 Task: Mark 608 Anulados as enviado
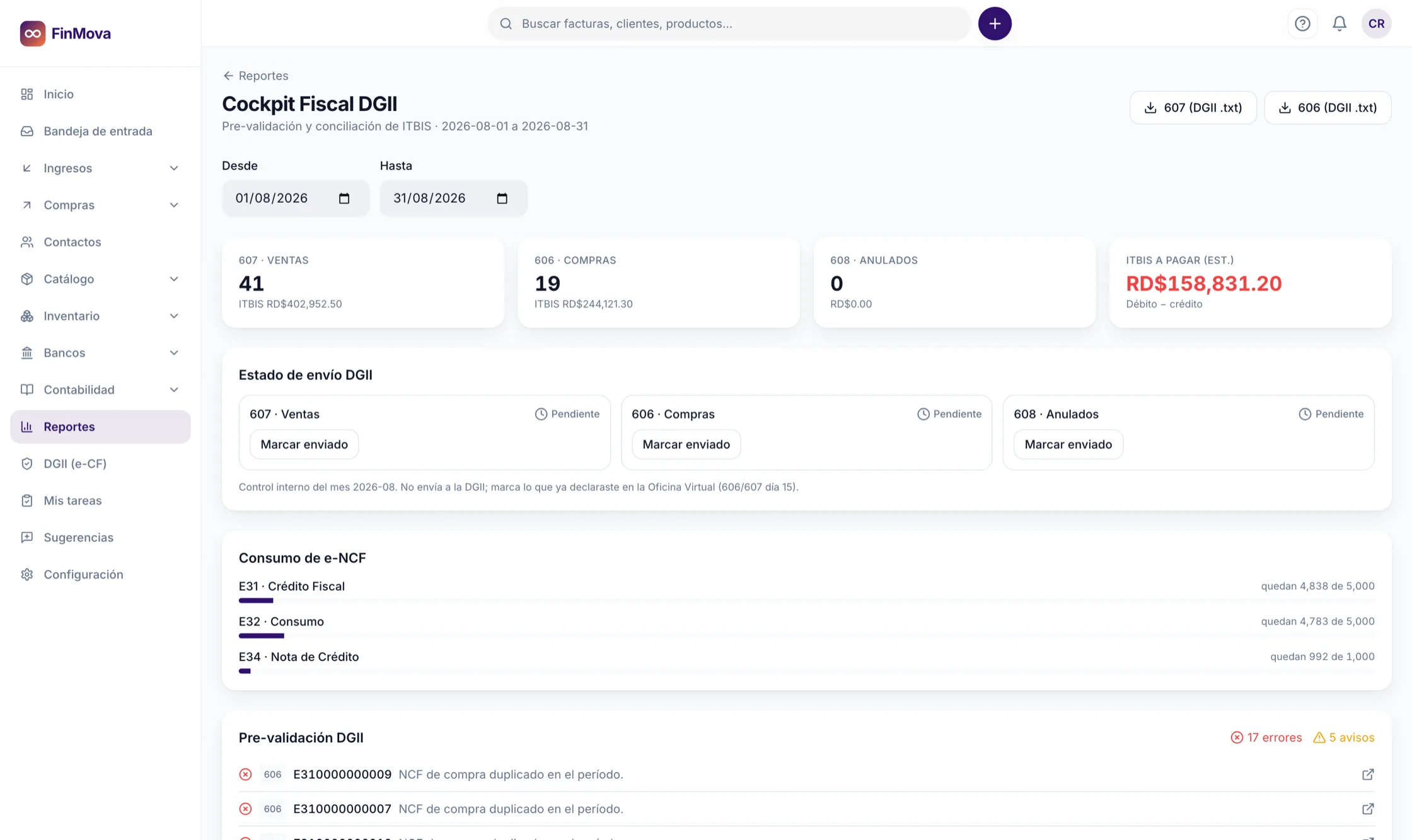pos(1068,444)
